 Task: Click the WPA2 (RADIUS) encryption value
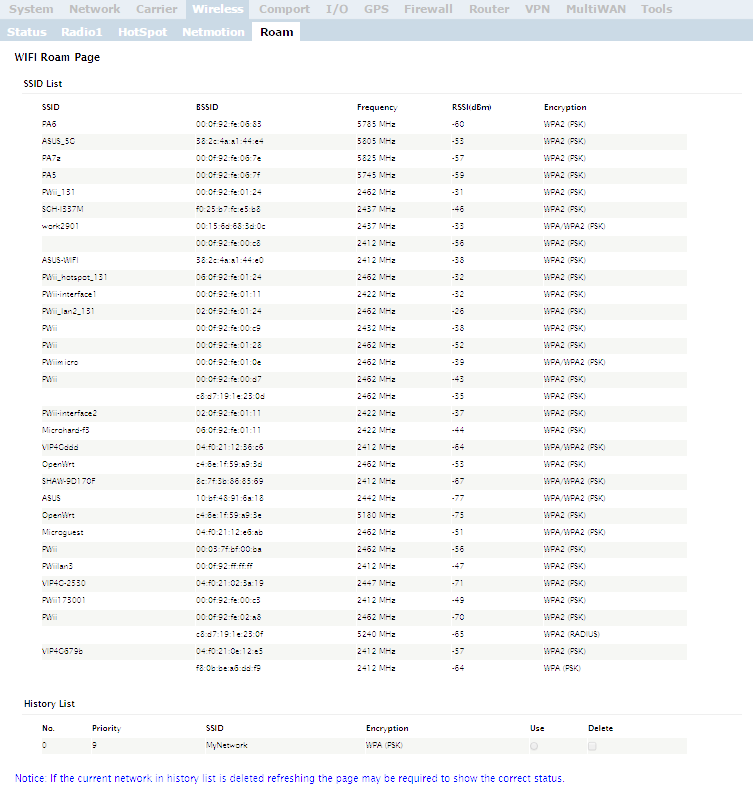pos(572,634)
